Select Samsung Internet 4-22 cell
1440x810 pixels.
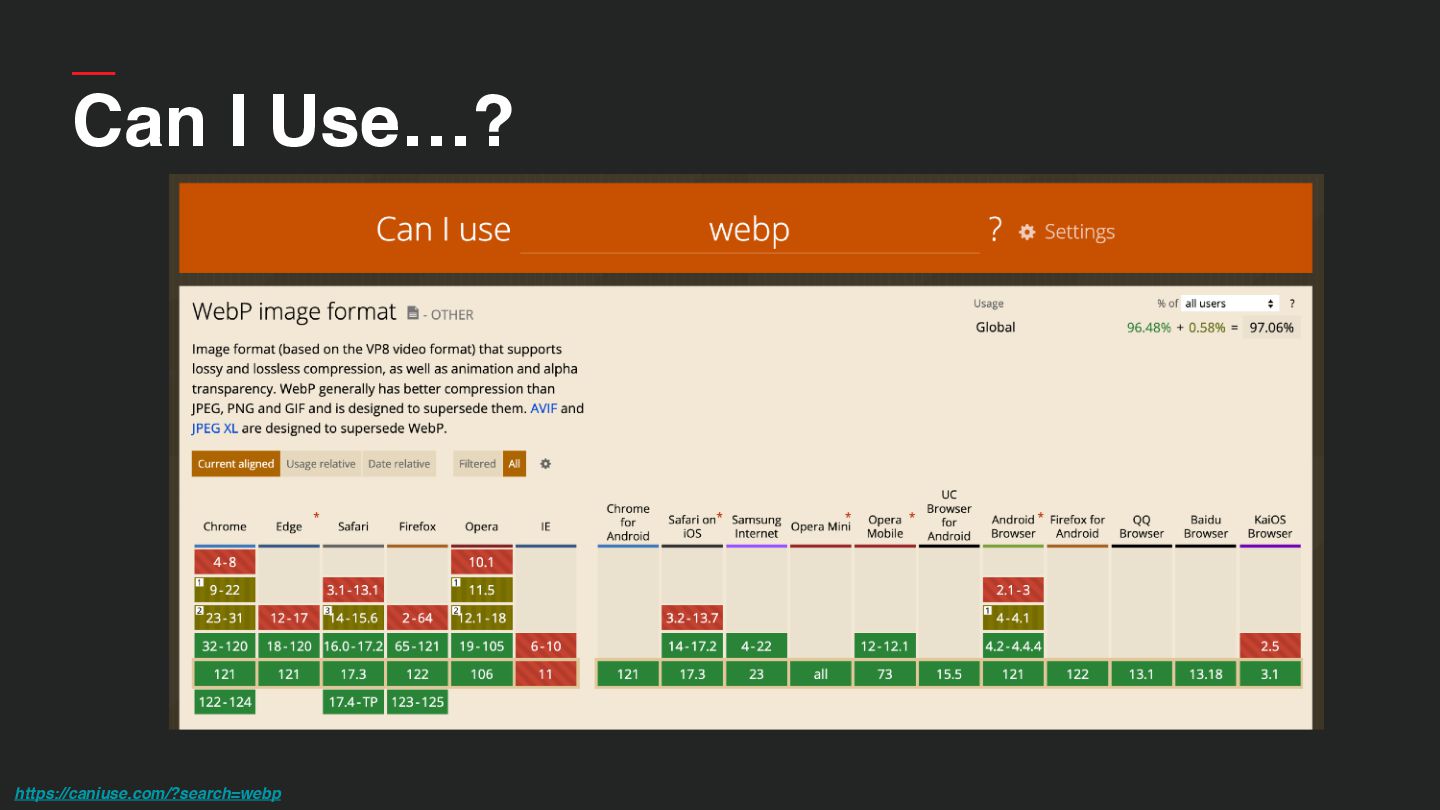(x=756, y=646)
